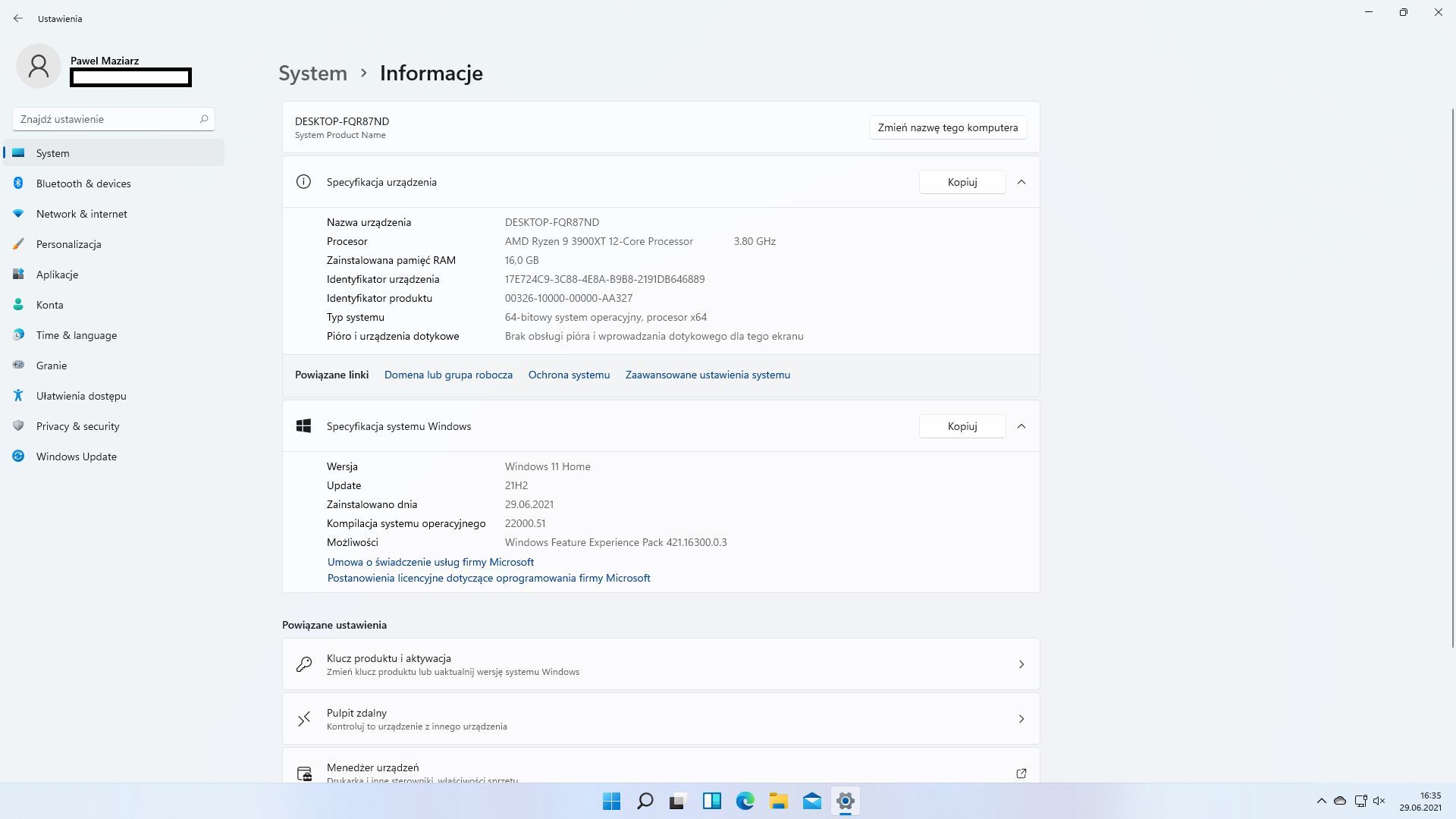Open taskbar Search icon

[645, 801]
